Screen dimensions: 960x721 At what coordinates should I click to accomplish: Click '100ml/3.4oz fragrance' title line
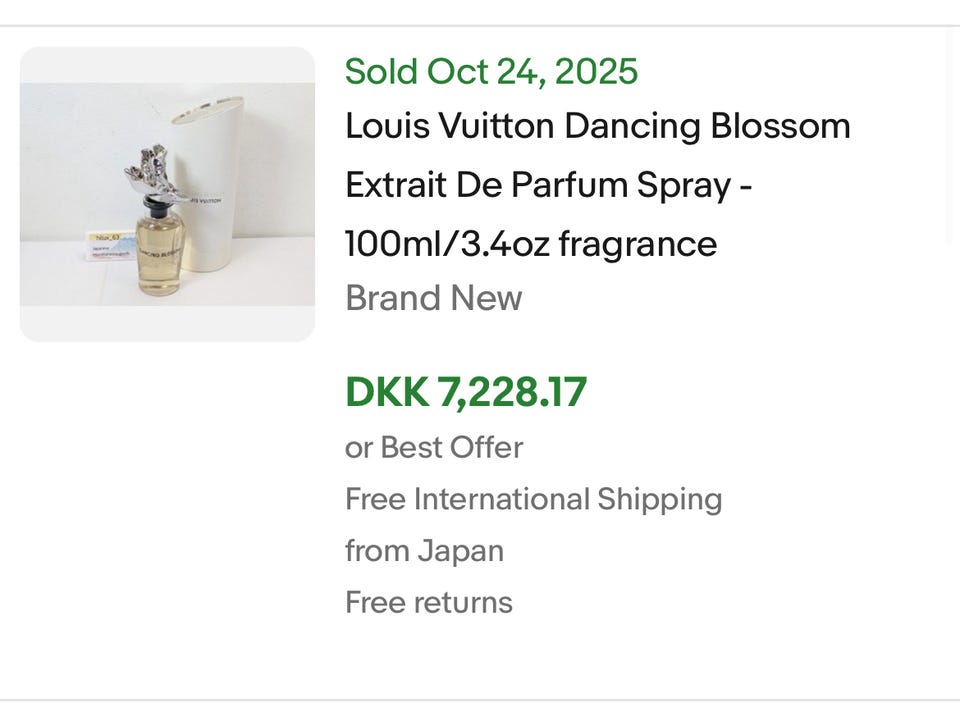click(530, 243)
